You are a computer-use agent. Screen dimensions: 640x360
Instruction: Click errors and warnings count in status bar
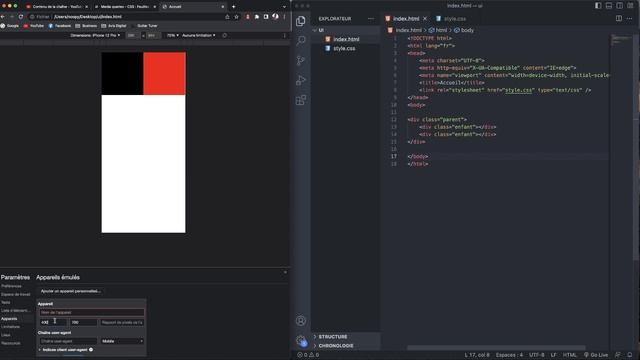point(308,355)
